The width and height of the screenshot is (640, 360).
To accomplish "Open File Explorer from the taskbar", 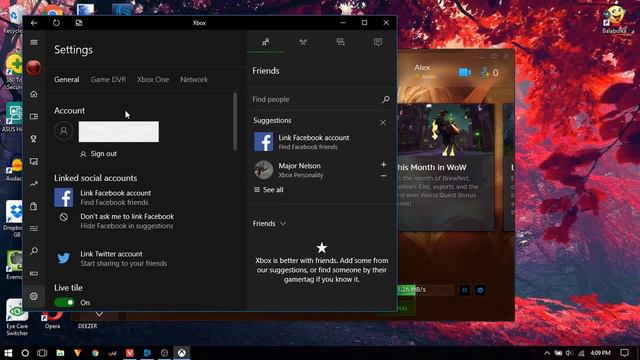I will [60, 353].
